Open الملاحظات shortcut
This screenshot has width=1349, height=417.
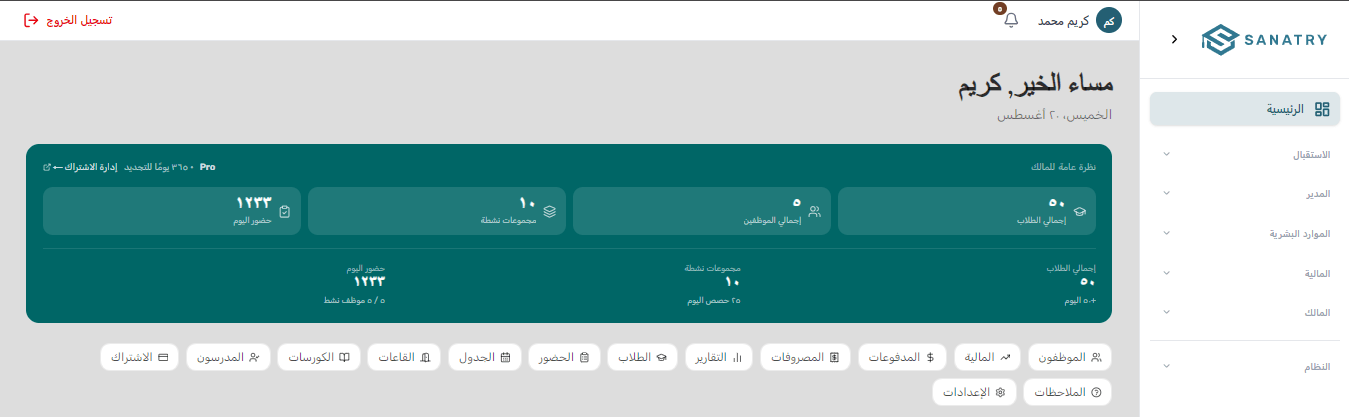pyautogui.click(x=1067, y=392)
